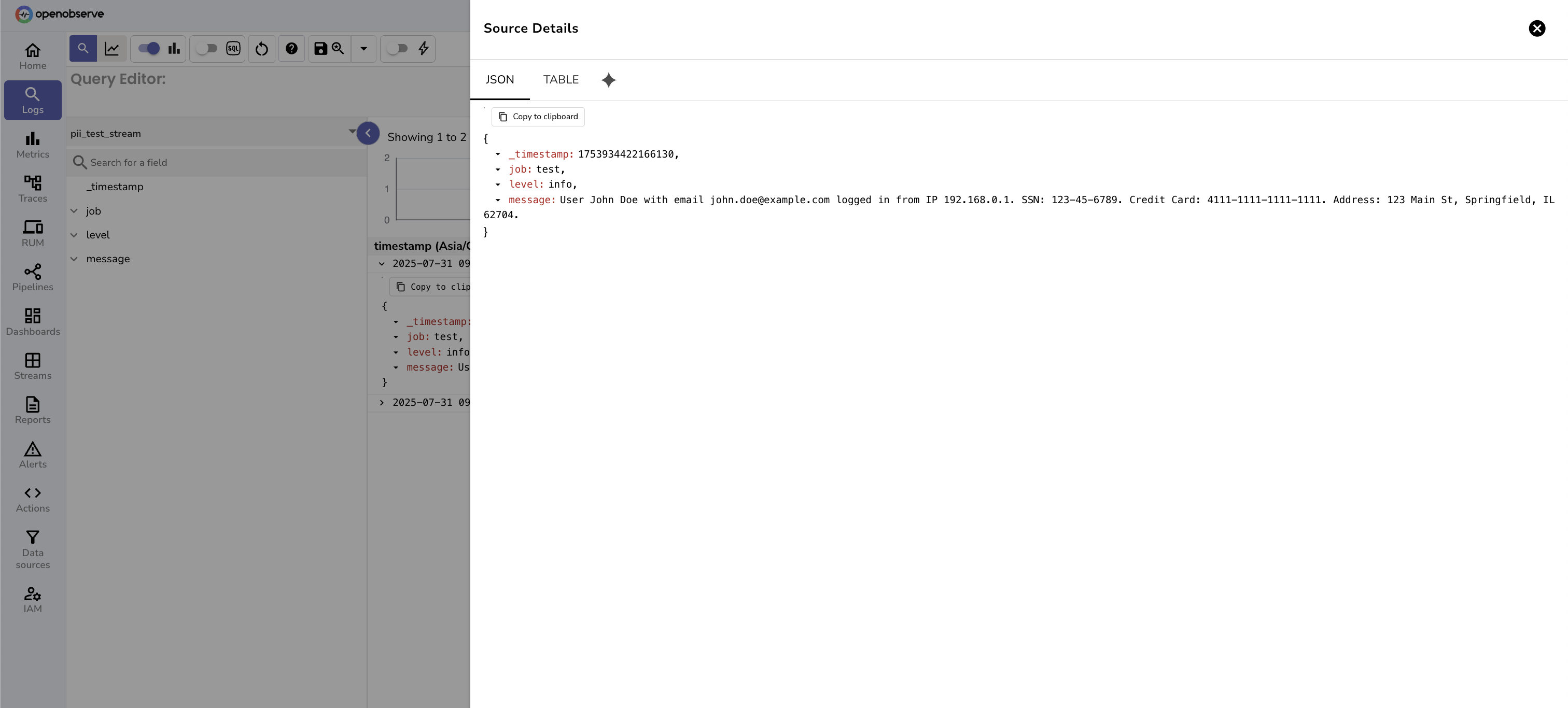Click the refresh query icon
Screen dimensions: 1568x708
(262, 49)
